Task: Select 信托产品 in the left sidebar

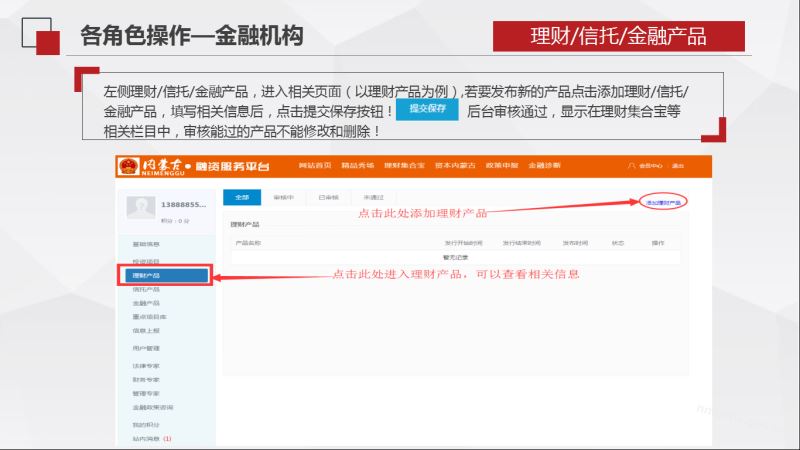Action: 147,289
